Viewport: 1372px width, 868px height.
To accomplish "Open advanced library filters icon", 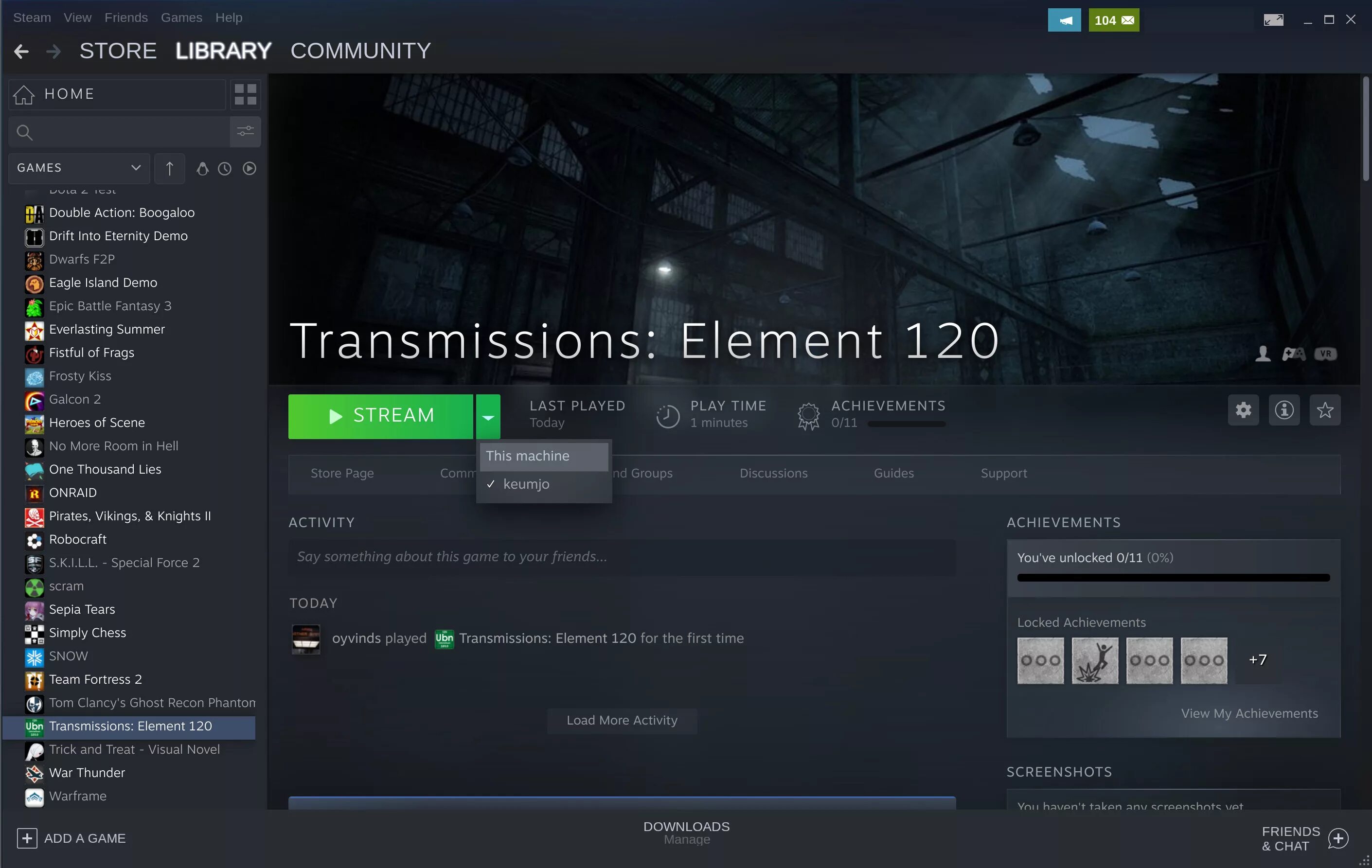I will click(x=246, y=132).
